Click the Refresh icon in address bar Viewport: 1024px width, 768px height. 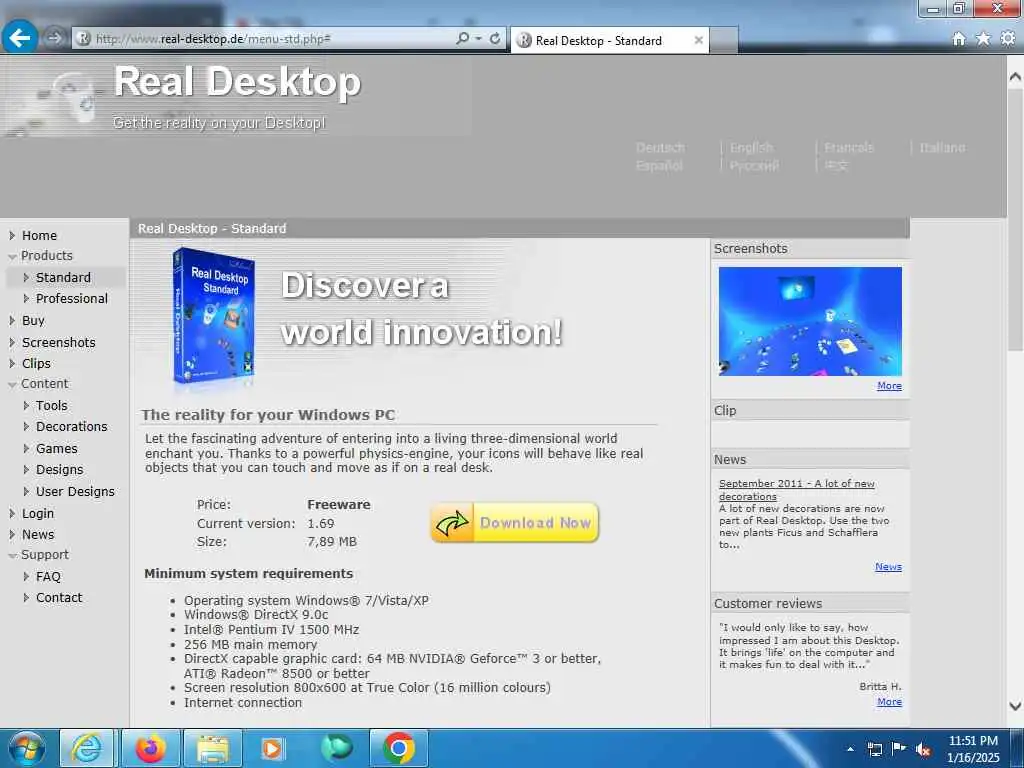point(495,39)
